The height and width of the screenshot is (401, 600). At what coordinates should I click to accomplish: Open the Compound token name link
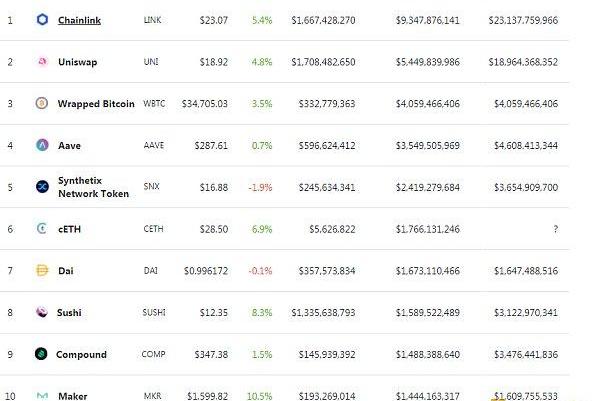coord(81,355)
